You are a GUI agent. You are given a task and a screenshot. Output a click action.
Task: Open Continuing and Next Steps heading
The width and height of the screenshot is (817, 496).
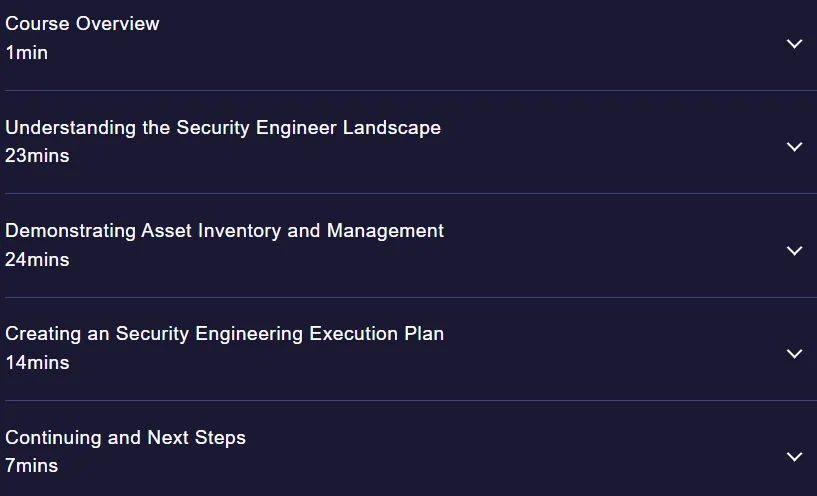[126, 438]
